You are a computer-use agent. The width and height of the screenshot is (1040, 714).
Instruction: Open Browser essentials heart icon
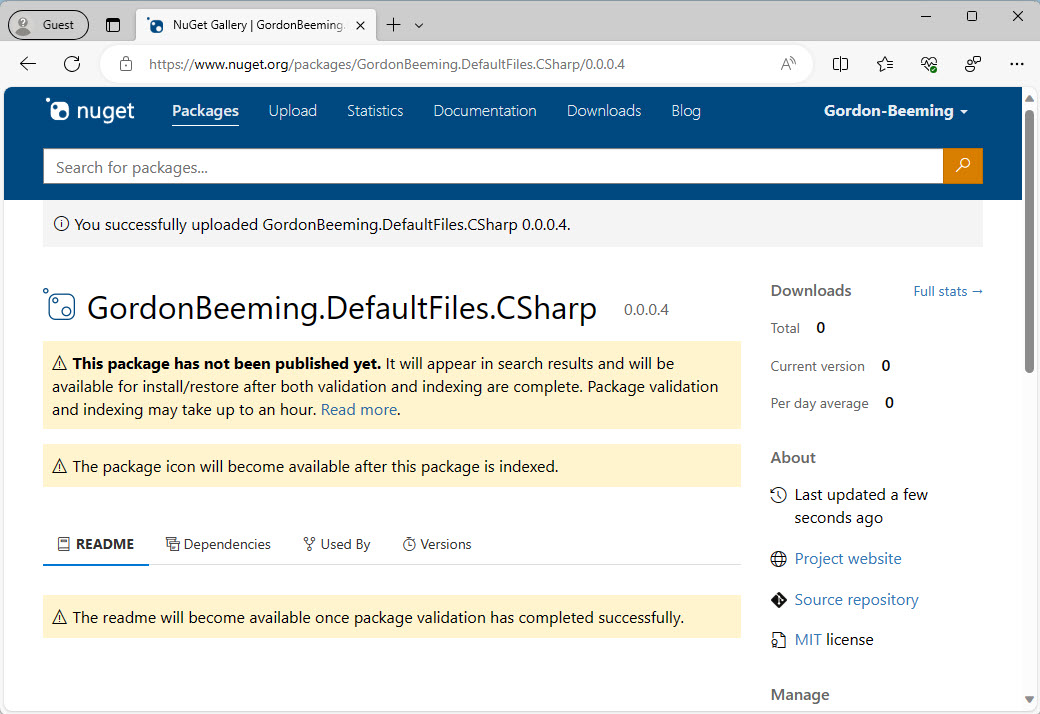point(929,64)
